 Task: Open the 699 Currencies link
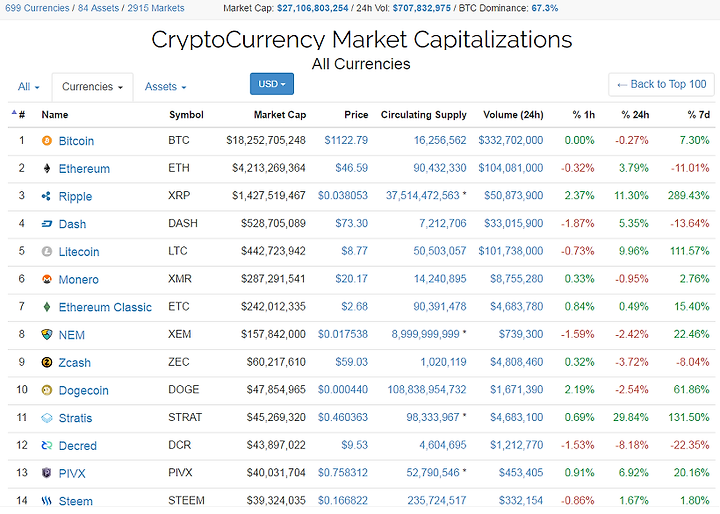[x=37, y=8]
